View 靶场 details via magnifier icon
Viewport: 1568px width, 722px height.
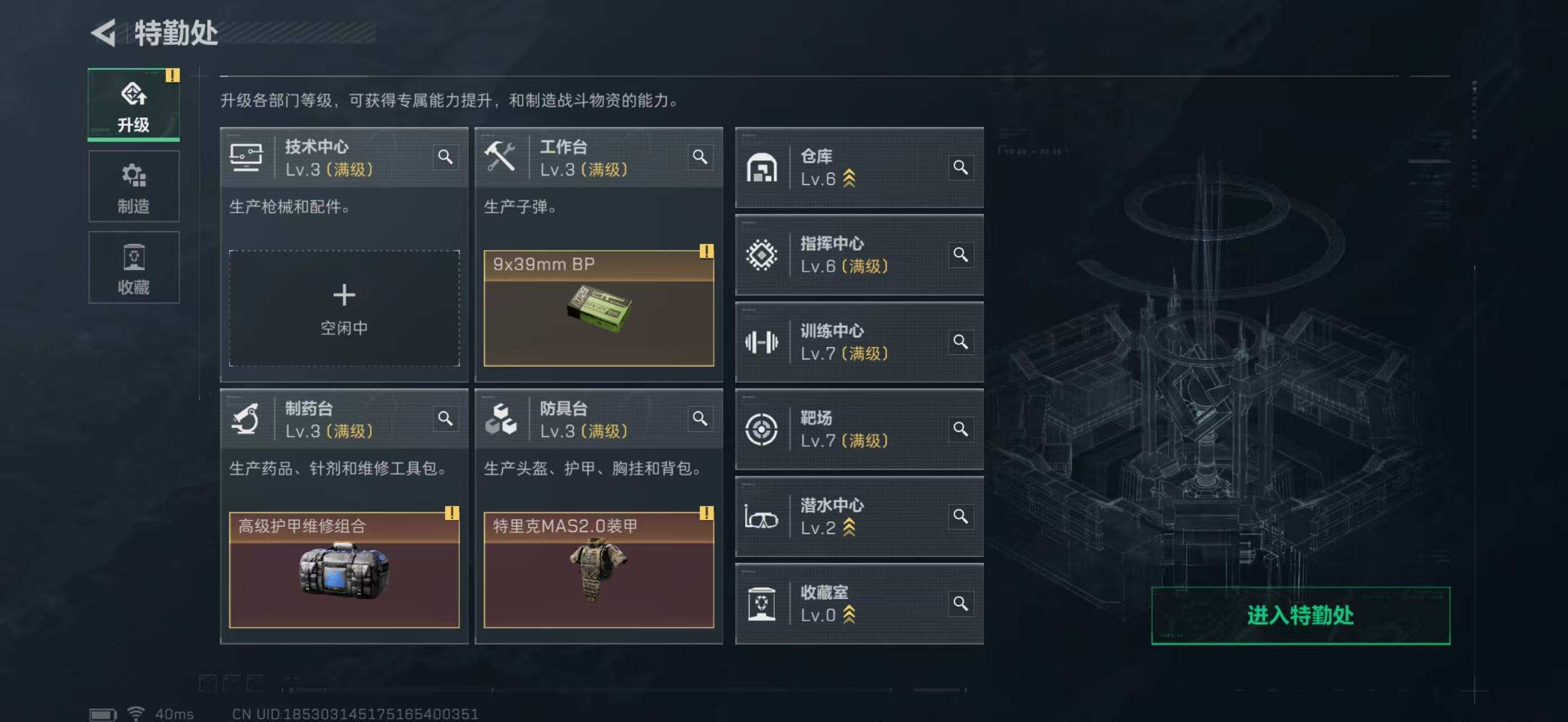(x=961, y=429)
